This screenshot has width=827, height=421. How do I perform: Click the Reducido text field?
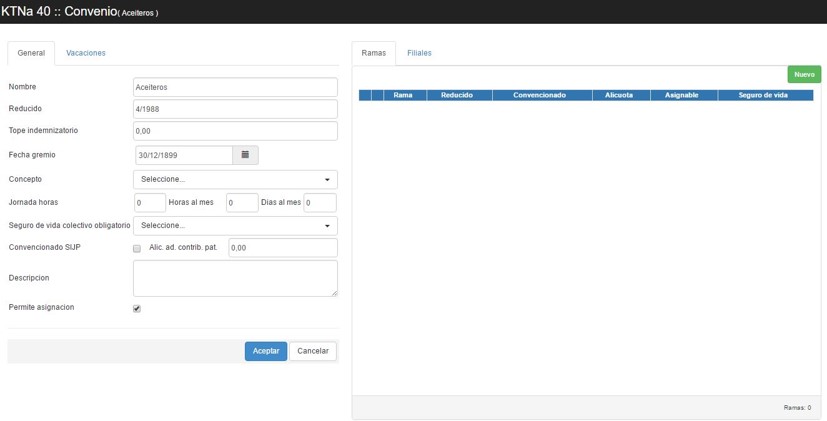tap(235, 109)
